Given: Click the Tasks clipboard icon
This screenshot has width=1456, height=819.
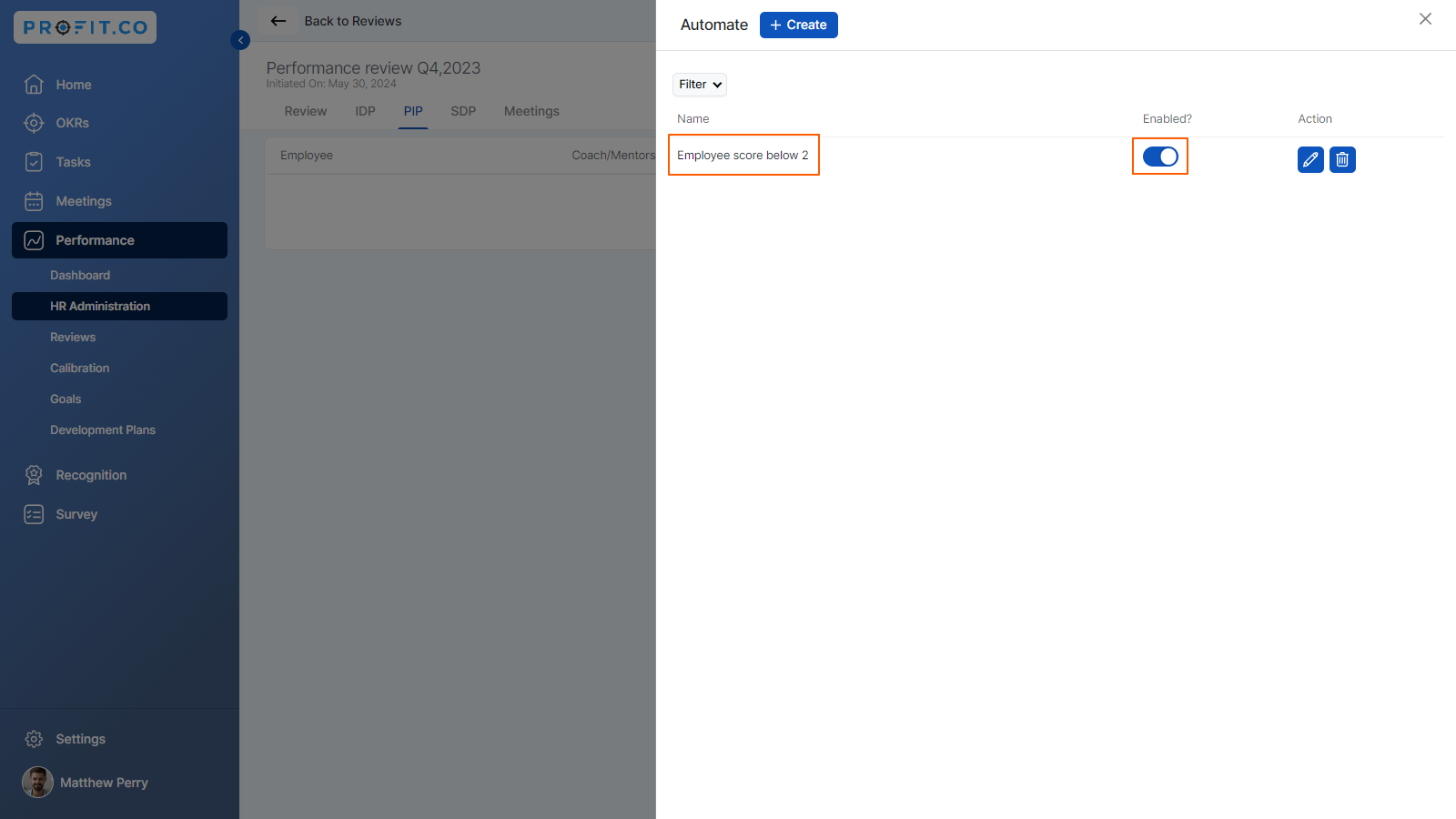Looking at the screenshot, I should 34,162.
